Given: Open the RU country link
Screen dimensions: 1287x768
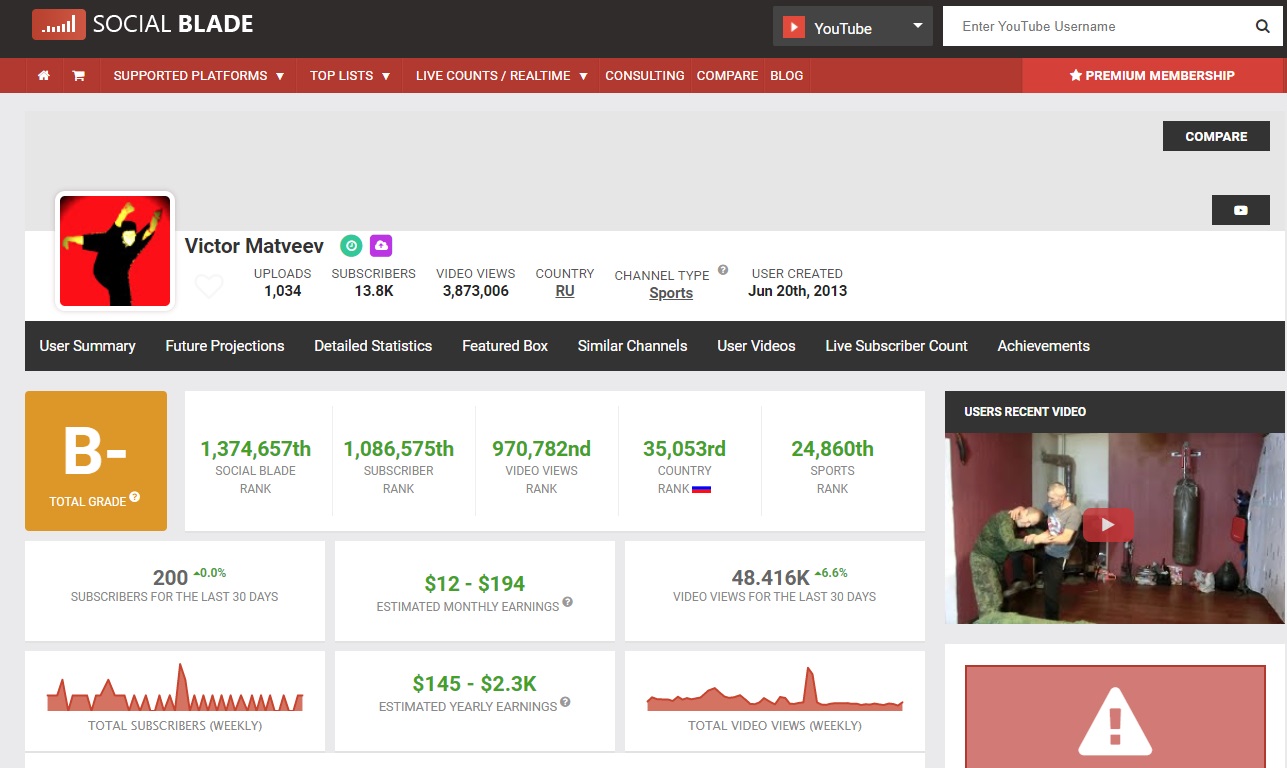Looking at the screenshot, I should 565,291.
